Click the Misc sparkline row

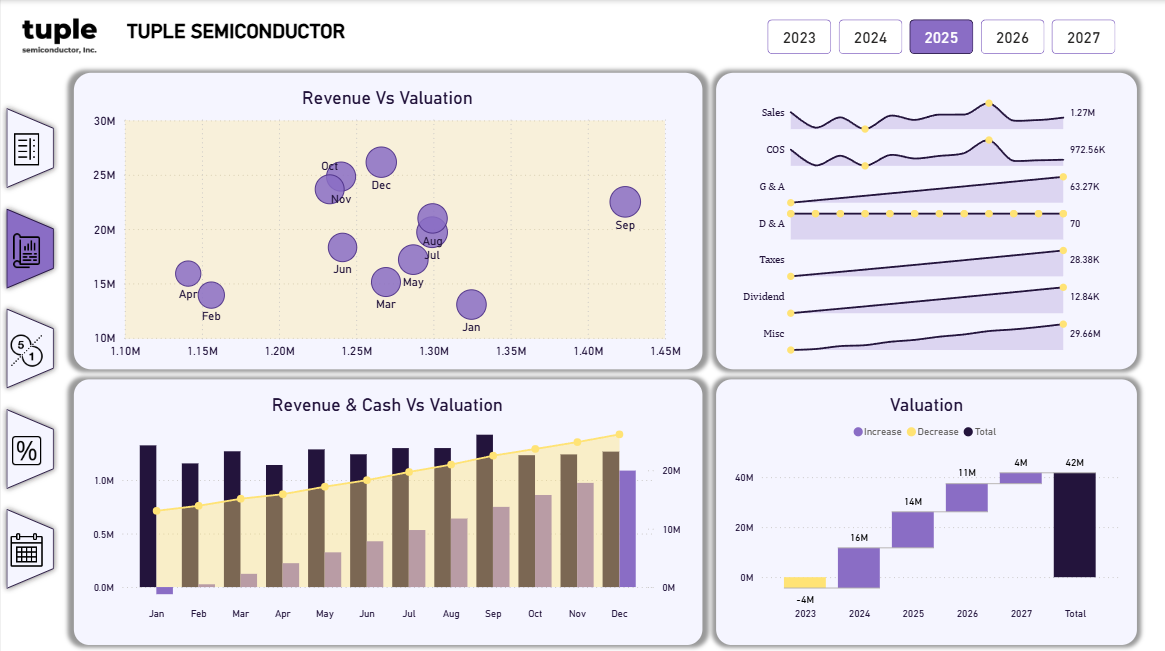pos(927,337)
